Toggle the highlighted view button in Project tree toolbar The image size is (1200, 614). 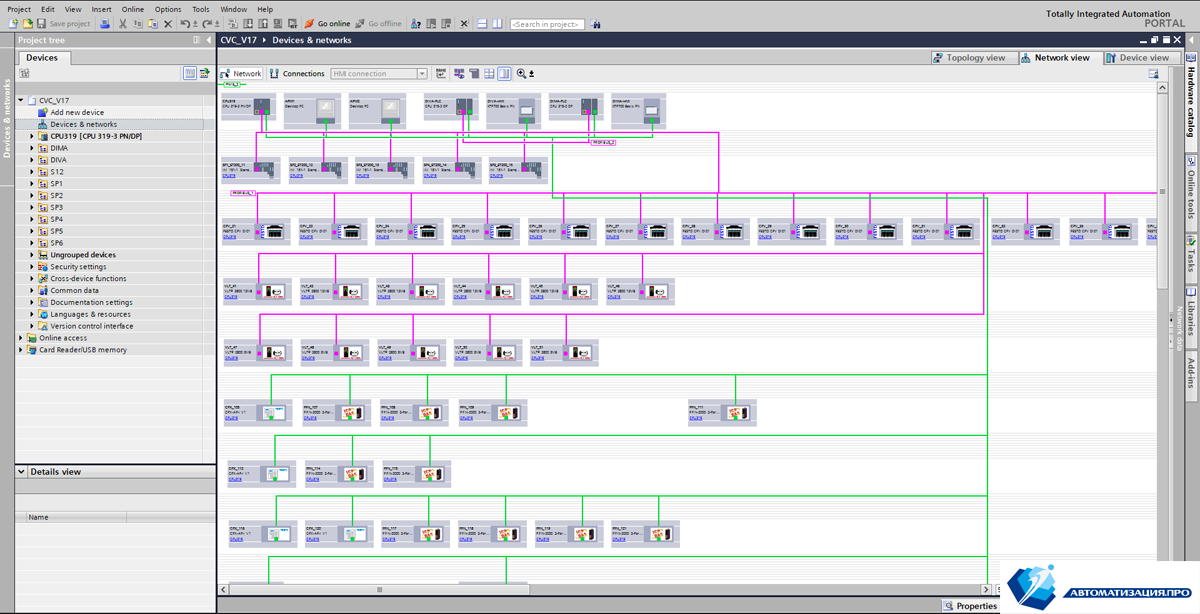(190, 73)
